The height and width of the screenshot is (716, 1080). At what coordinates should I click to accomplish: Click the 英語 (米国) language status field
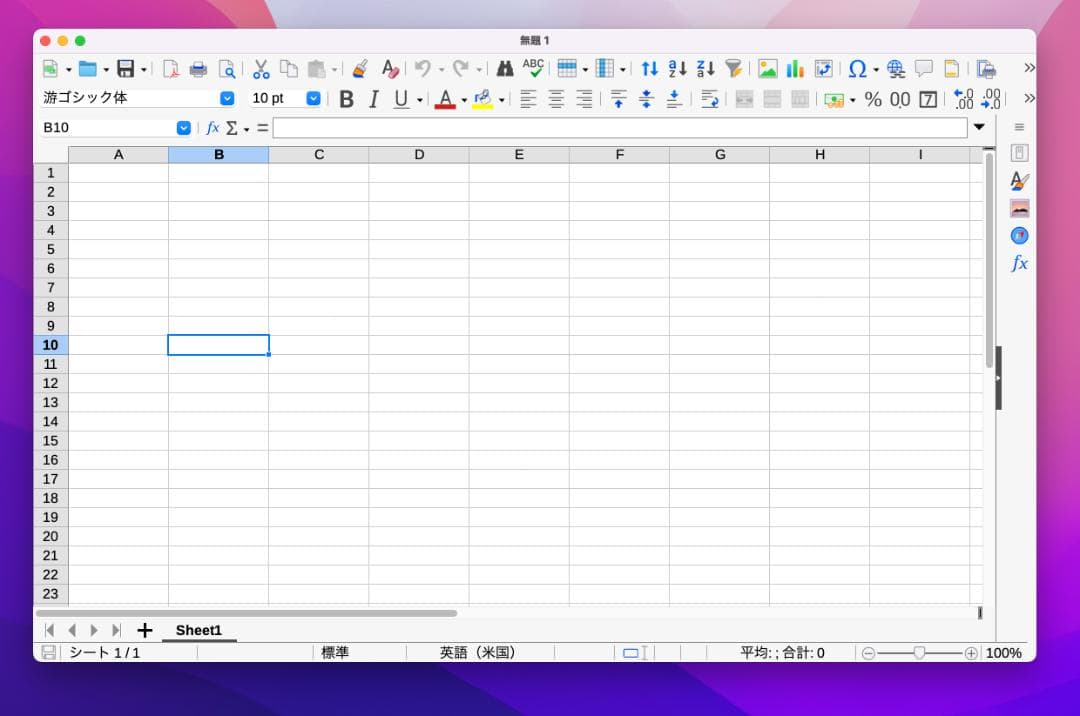coord(478,653)
